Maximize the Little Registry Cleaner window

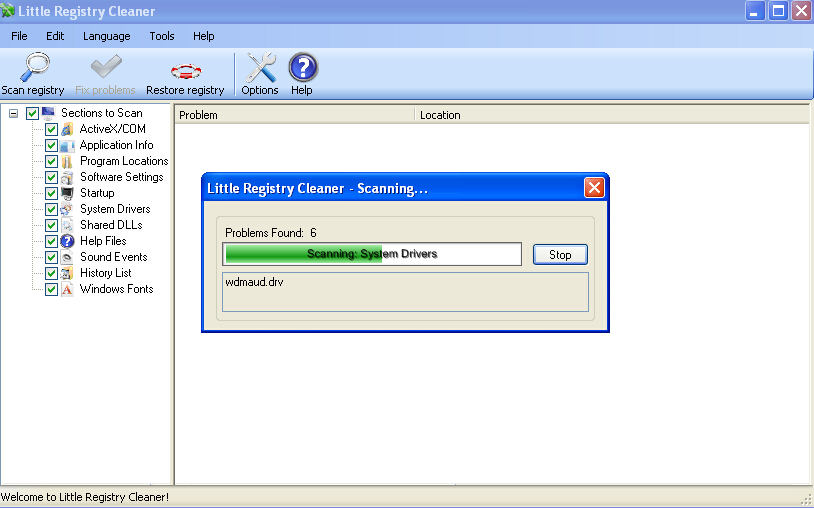tap(778, 11)
